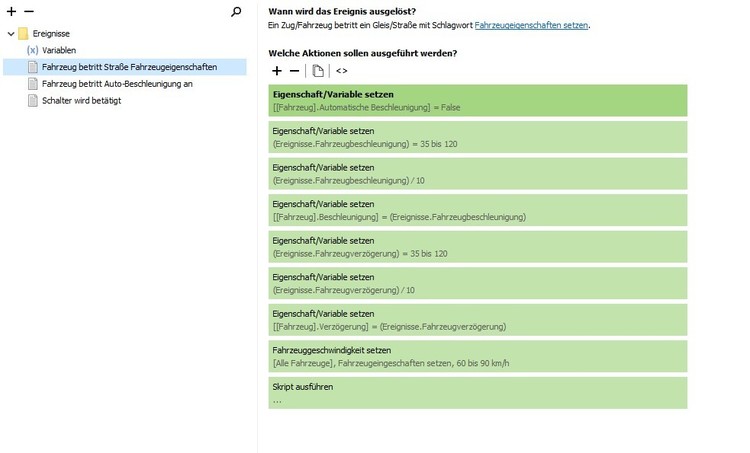
Task: Click the remove event minus icon above the tree
Action: coord(29,12)
